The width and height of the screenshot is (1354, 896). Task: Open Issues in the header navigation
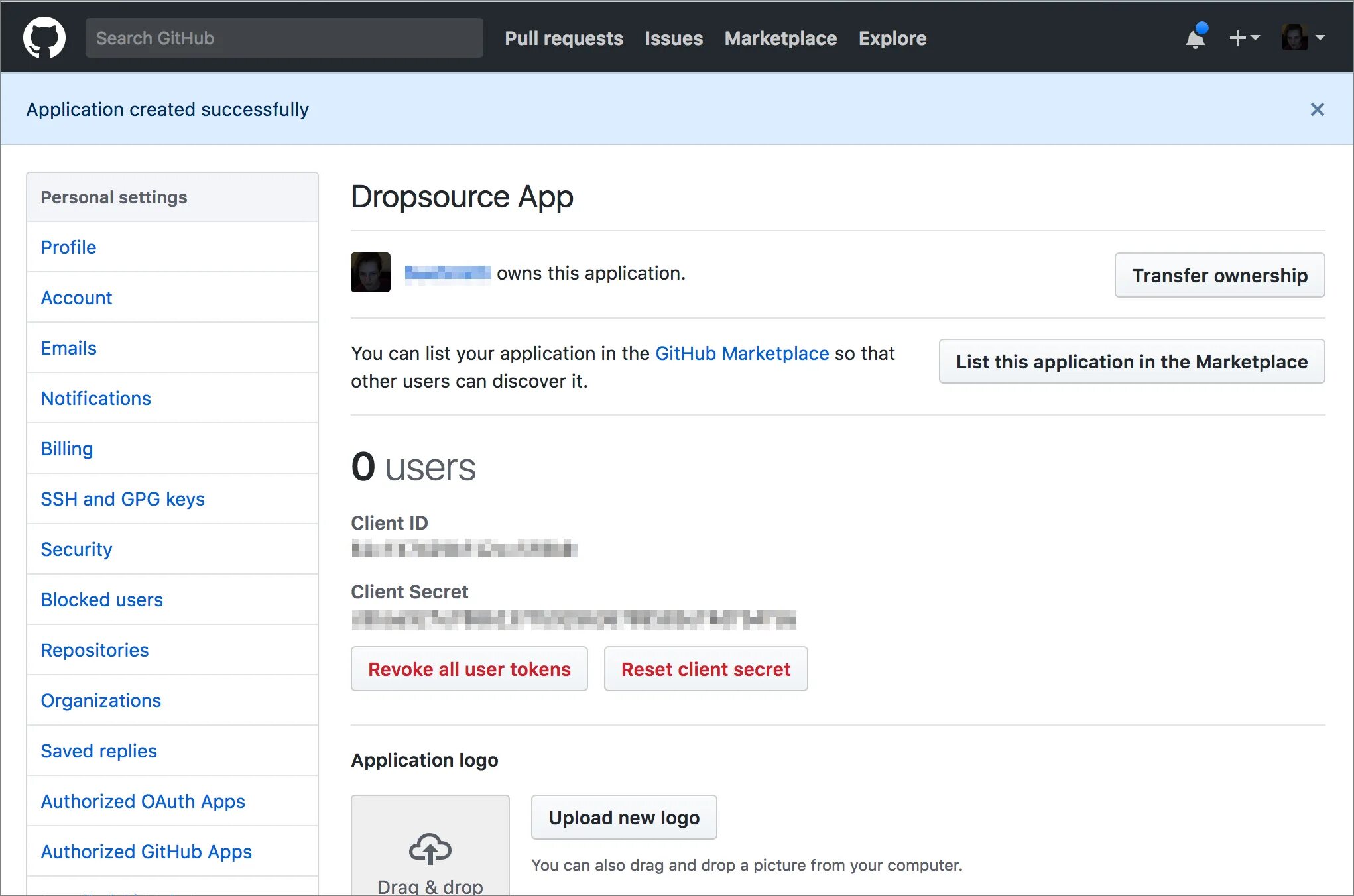click(x=674, y=38)
